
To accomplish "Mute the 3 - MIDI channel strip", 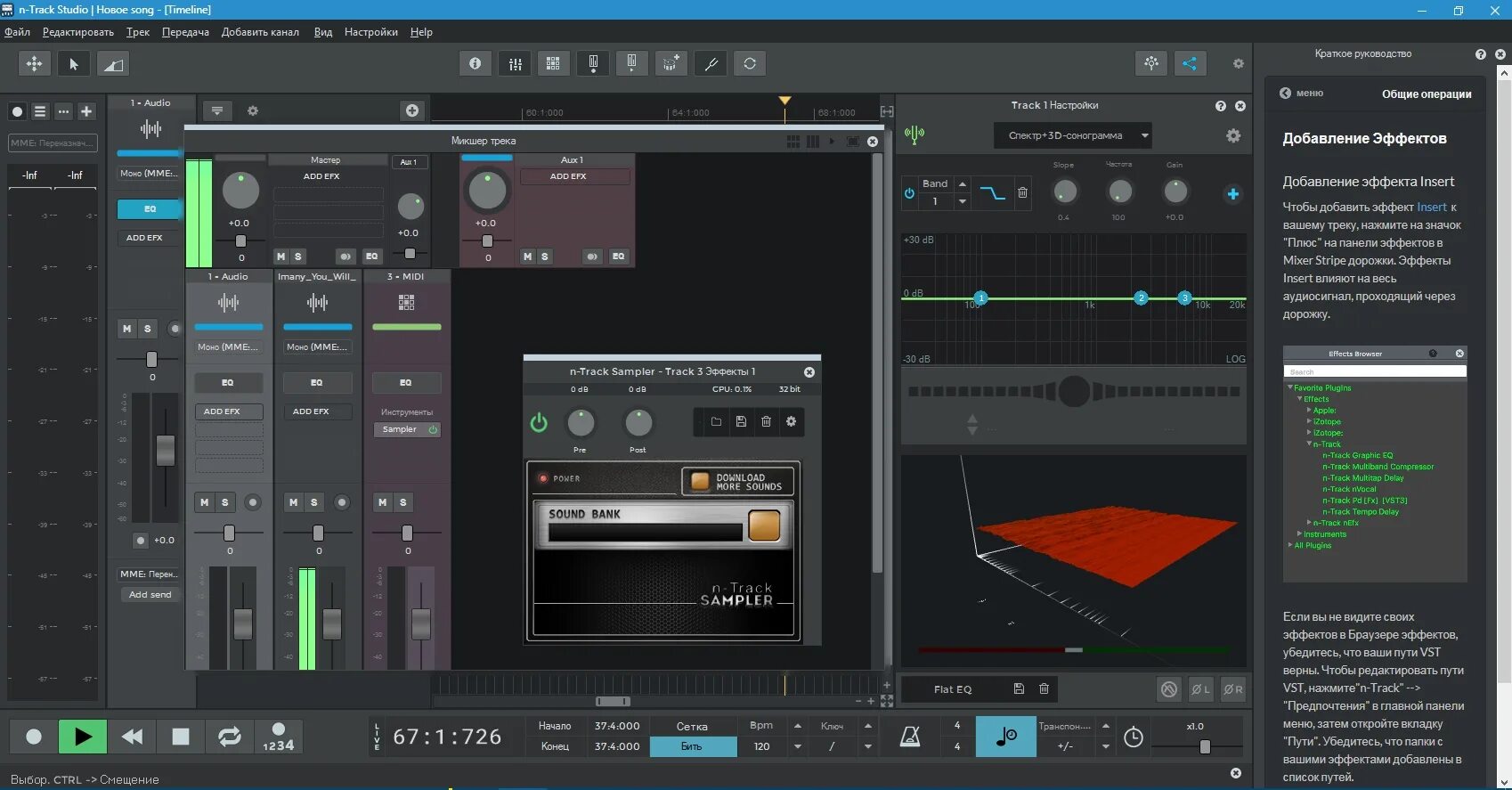I will (x=383, y=502).
